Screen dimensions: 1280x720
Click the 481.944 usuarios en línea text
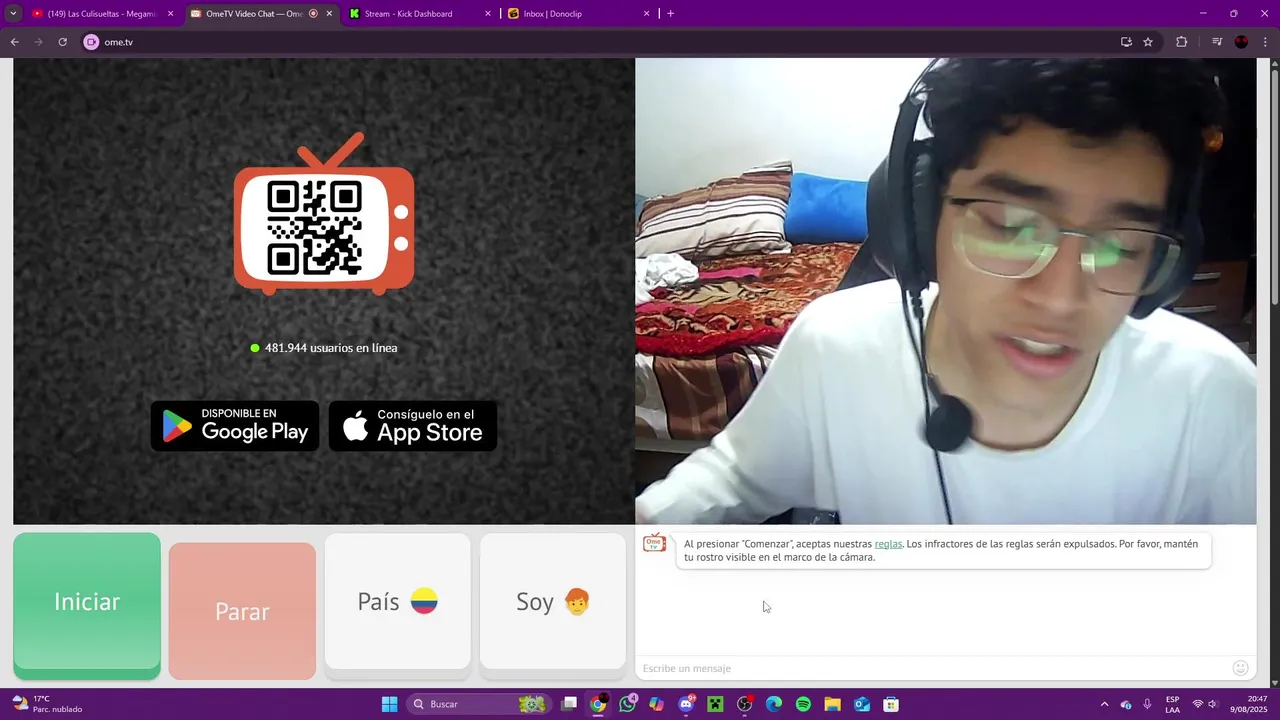point(331,348)
